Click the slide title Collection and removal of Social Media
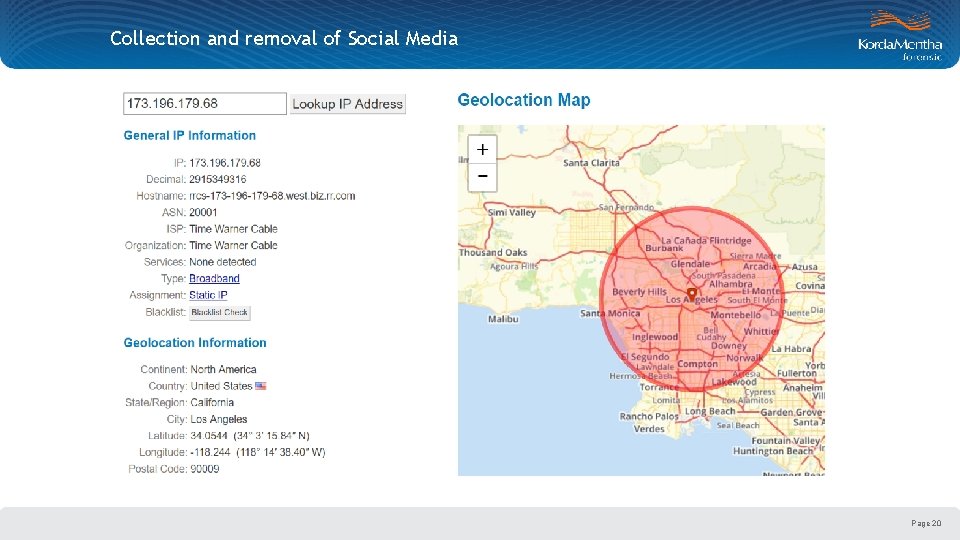The width and height of the screenshot is (960, 540). [x=283, y=39]
